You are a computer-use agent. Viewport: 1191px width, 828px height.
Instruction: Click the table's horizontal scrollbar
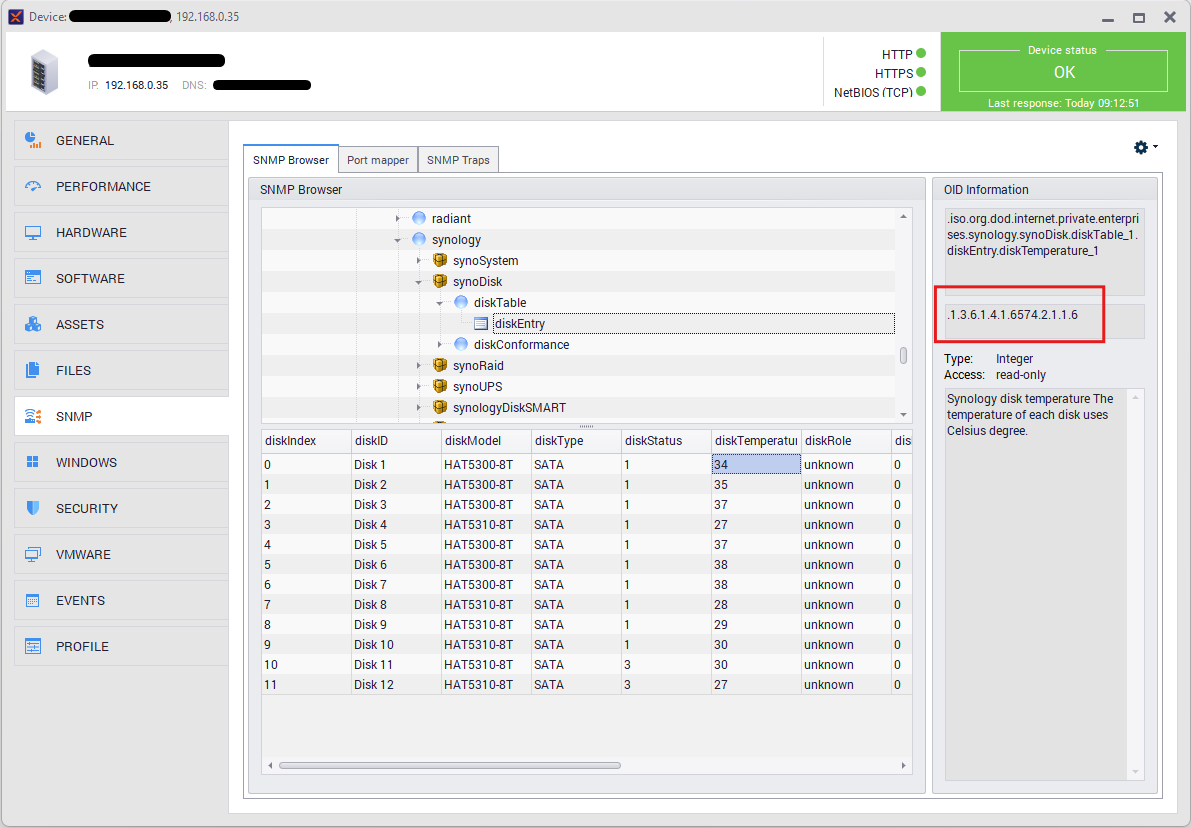[449, 766]
